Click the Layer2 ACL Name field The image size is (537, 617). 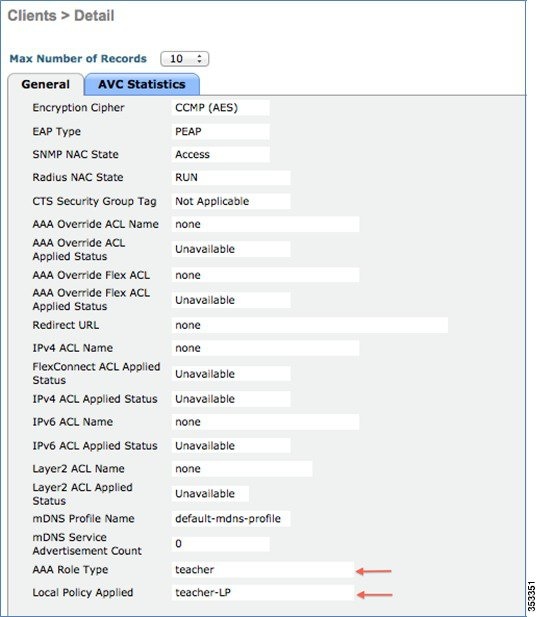tap(242, 469)
